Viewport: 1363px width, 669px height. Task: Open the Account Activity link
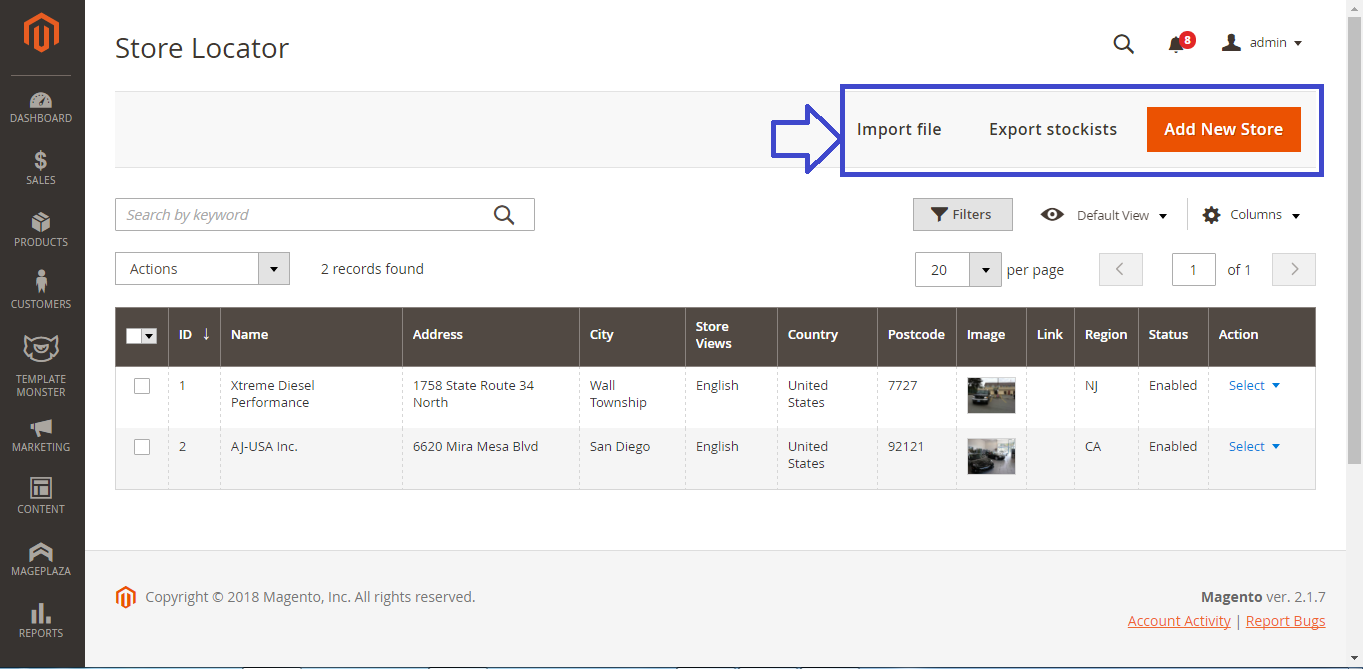1179,620
